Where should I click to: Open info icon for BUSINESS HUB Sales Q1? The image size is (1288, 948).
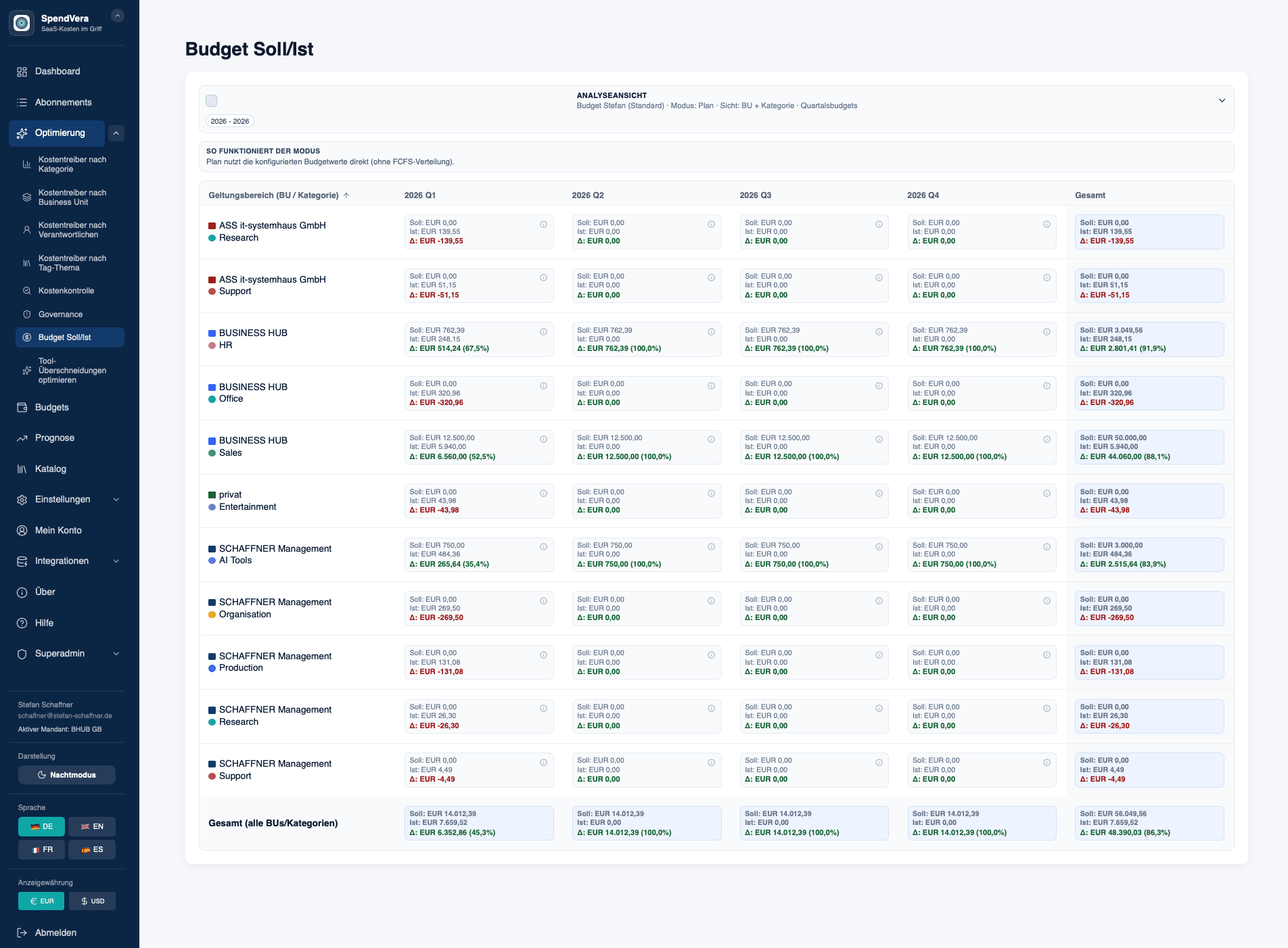[x=543, y=440]
